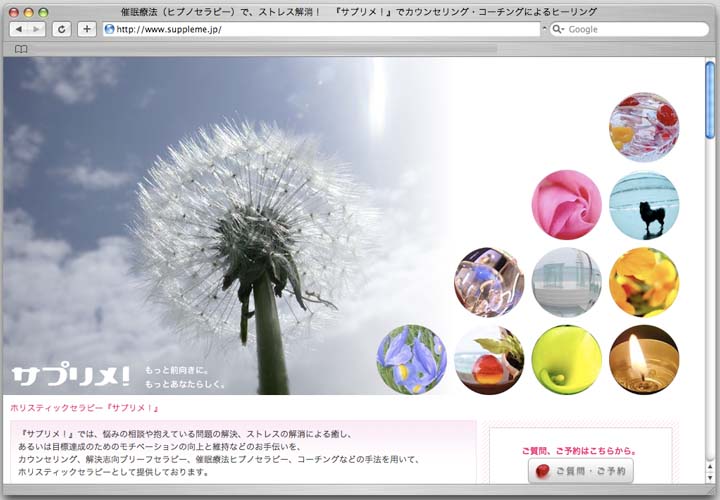Click the サプリメ! logo on banner
This screenshot has height=500, width=720.
coord(71,376)
